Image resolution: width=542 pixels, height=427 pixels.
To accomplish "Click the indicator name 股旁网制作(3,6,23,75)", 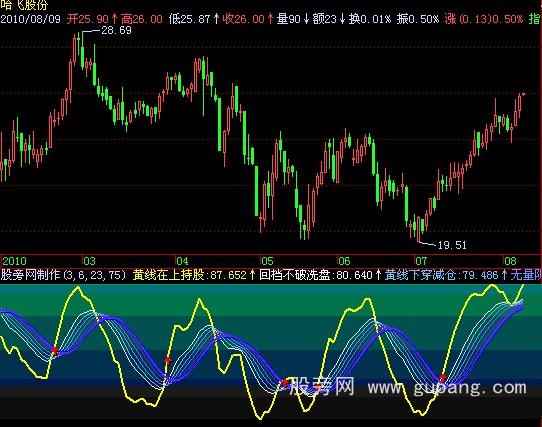I will coord(64,275).
